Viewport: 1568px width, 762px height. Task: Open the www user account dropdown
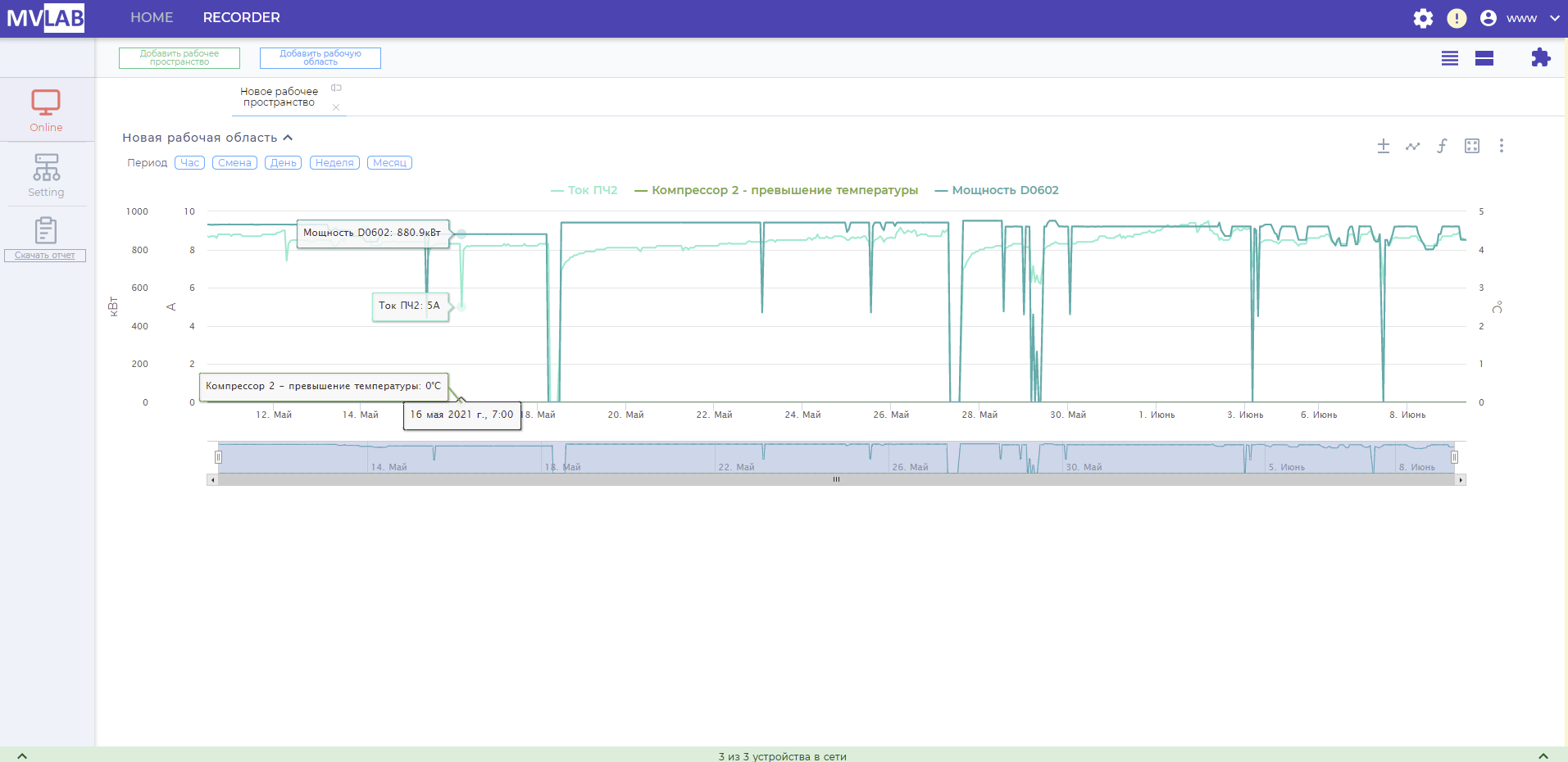[1522, 18]
